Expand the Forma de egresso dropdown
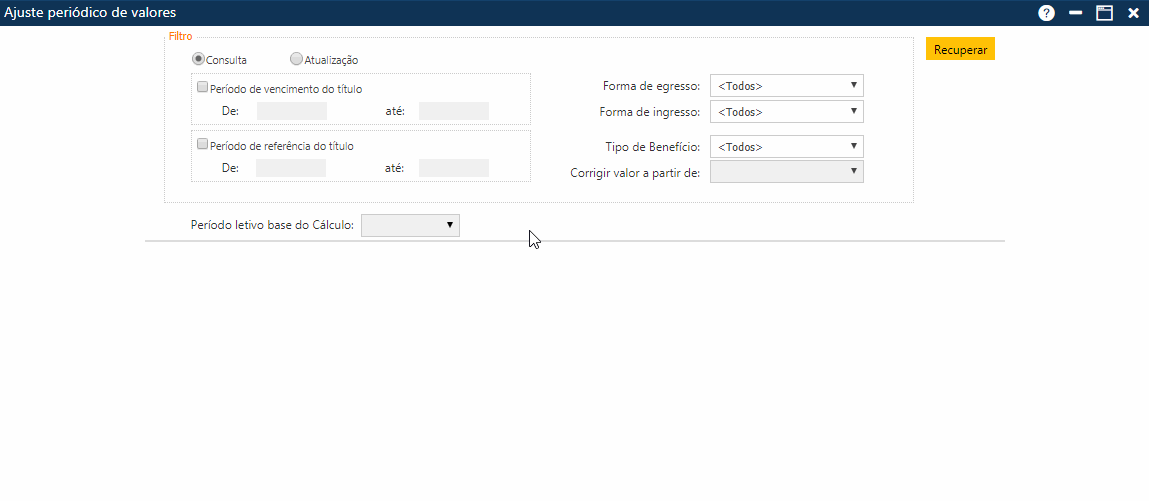Screen dimensions: 1149x501 tap(786, 86)
